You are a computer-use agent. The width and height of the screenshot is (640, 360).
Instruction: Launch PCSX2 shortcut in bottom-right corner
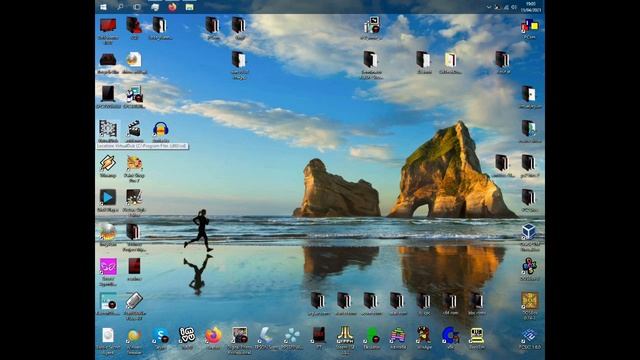pyautogui.click(x=529, y=336)
